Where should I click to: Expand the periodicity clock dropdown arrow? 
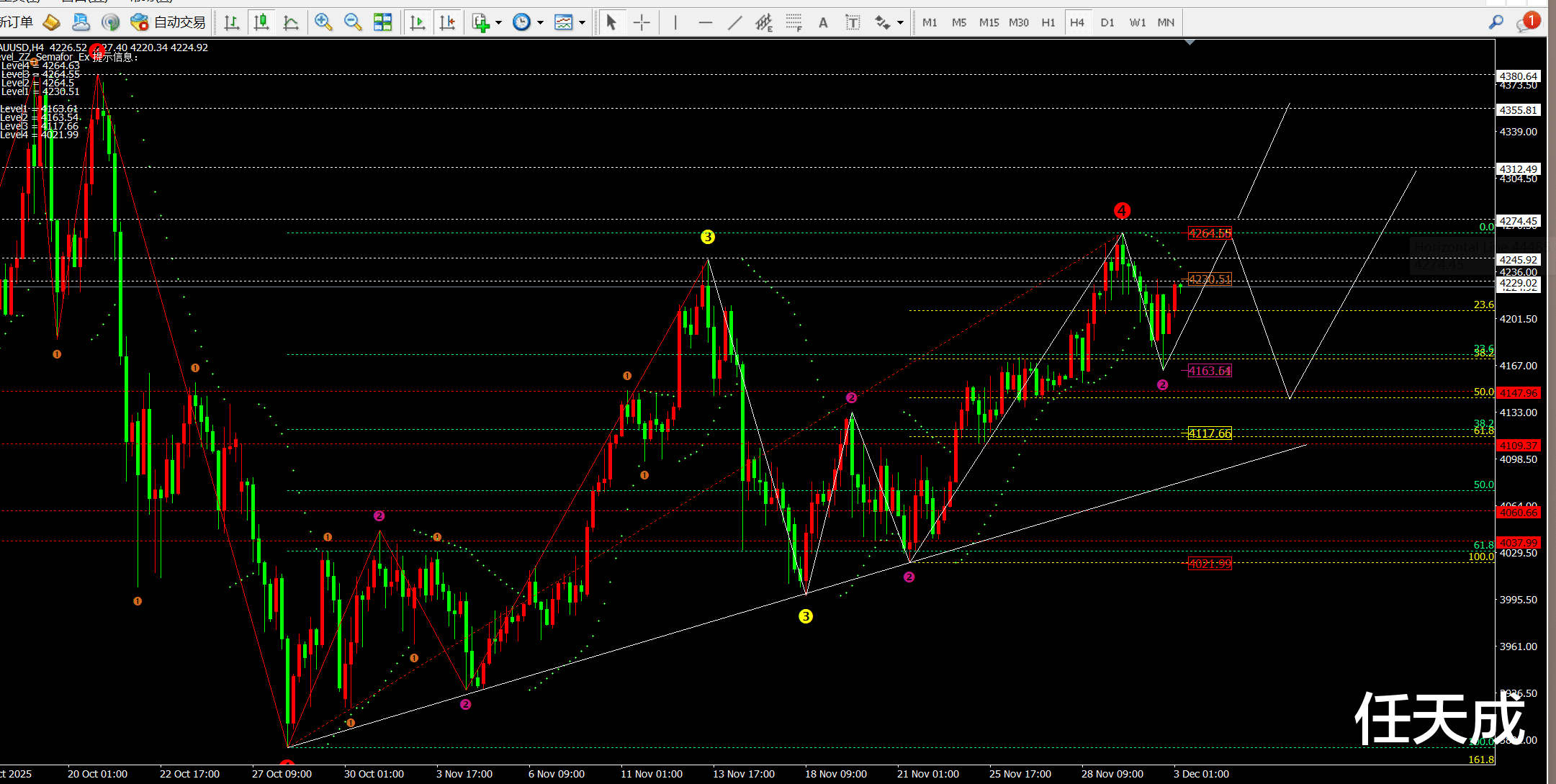point(540,22)
